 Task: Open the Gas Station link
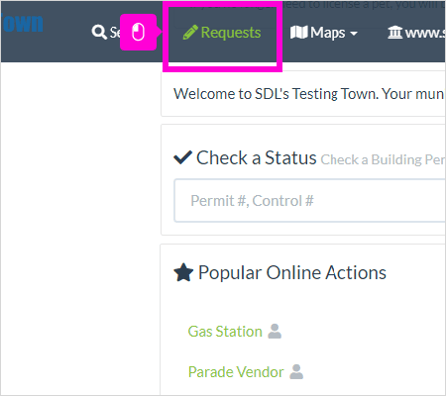pyautogui.click(x=225, y=332)
